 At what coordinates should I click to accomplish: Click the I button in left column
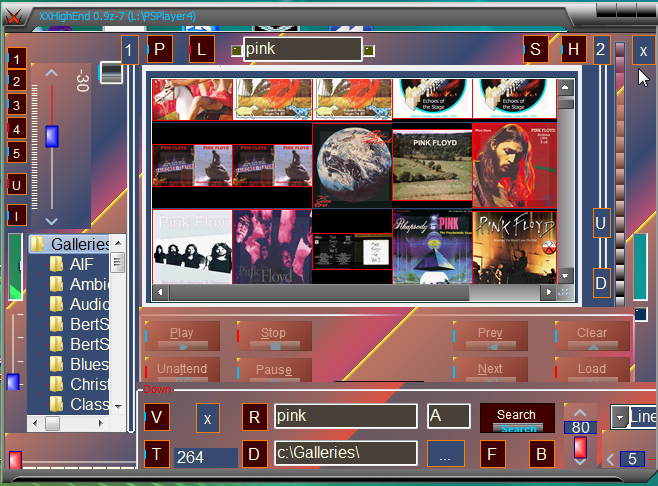(x=17, y=216)
